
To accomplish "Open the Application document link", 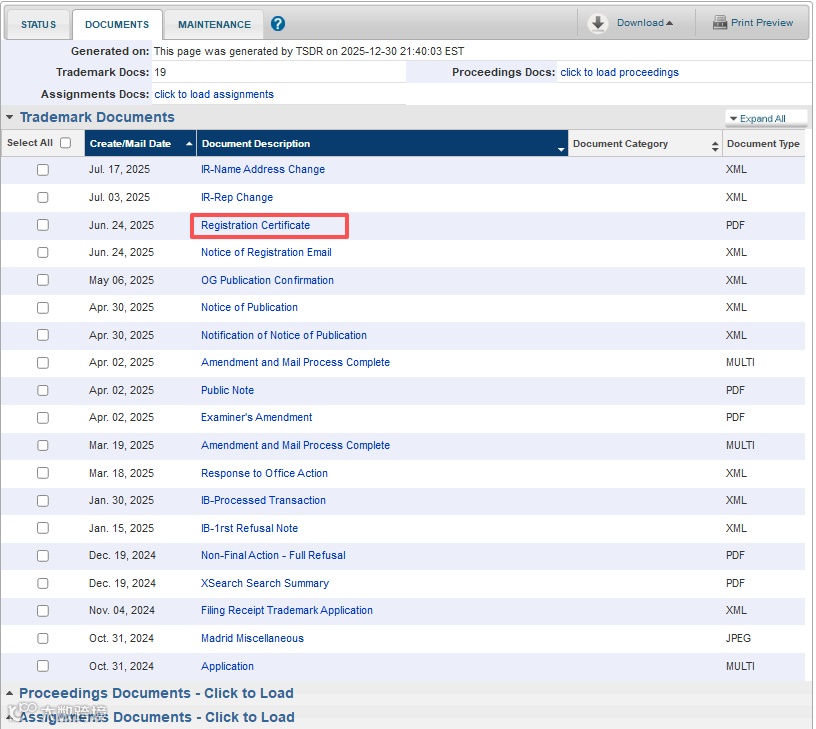I will tap(227, 666).
